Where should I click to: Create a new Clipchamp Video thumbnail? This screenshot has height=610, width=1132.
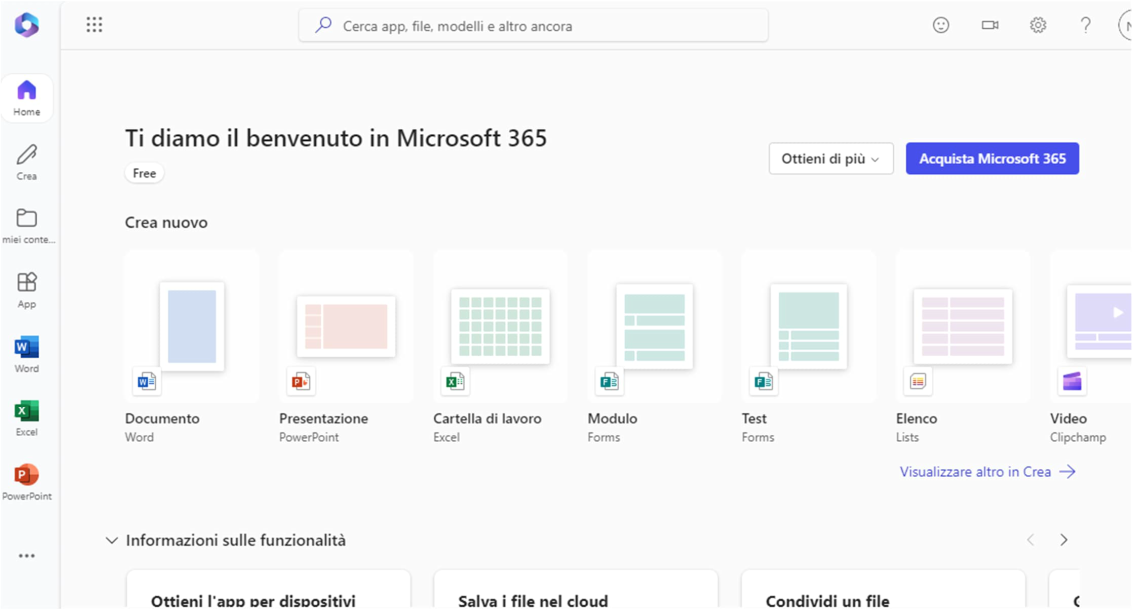(x=1091, y=326)
